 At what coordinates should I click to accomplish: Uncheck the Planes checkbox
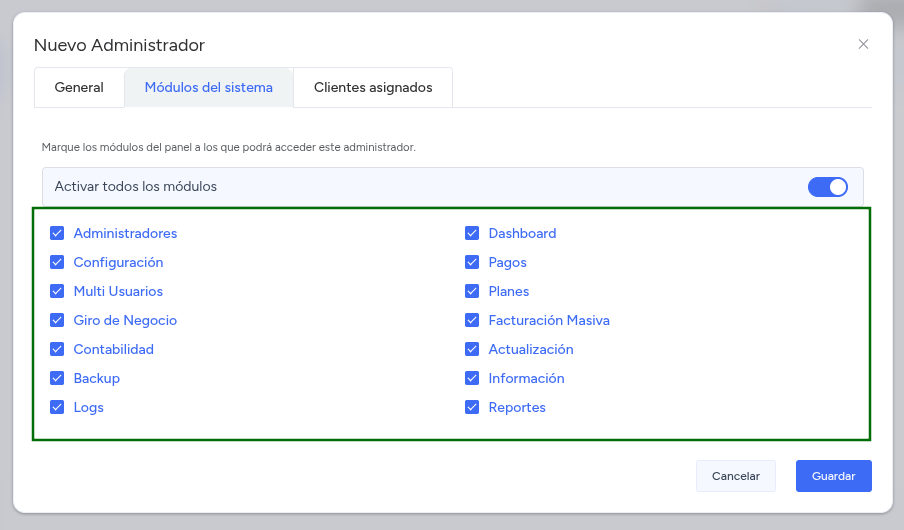tap(472, 291)
